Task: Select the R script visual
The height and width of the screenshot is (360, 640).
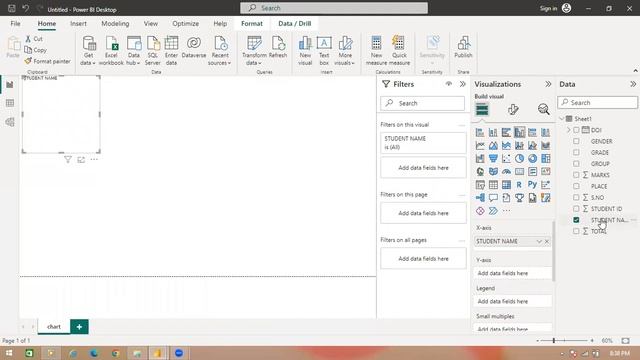Action: 519,185
